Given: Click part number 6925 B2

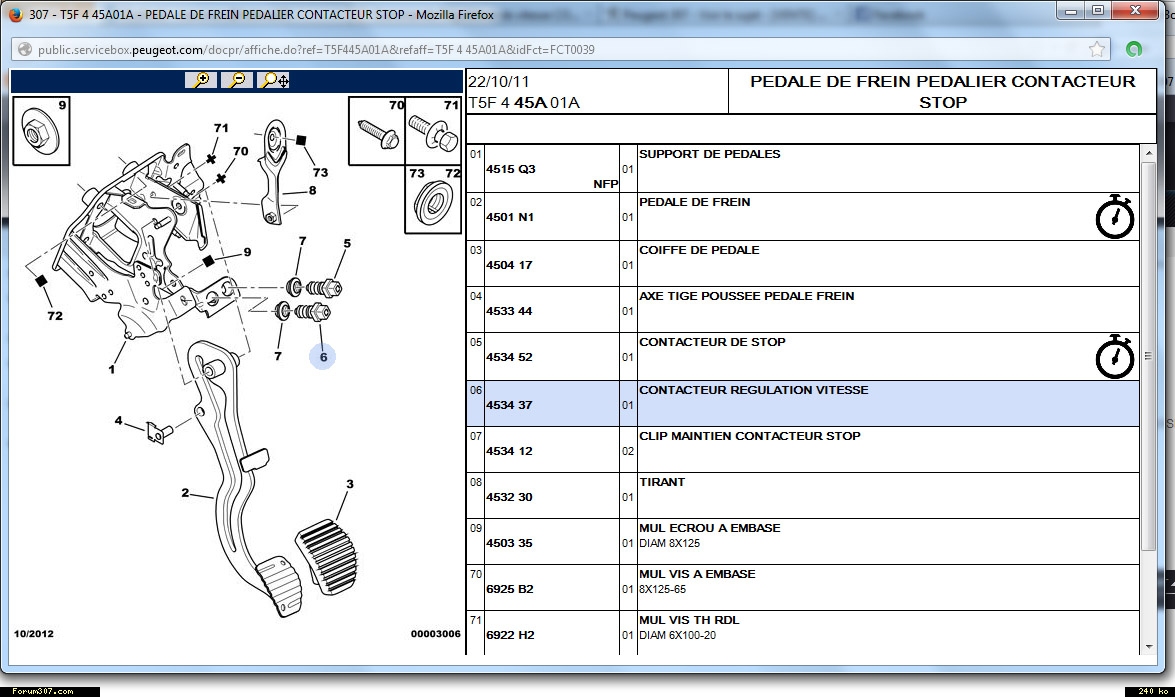Looking at the screenshot, I should [x=510, y=589].
